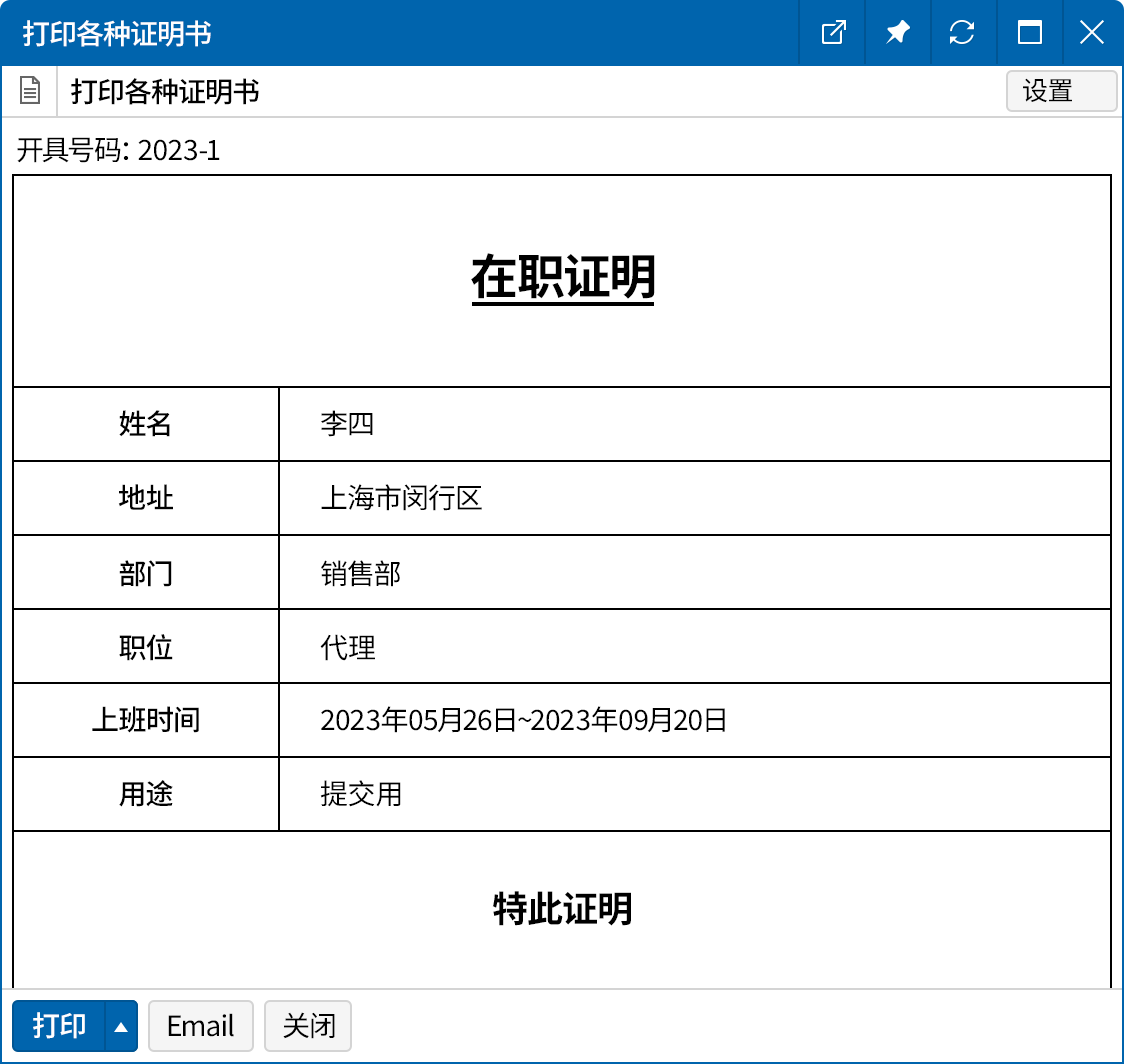Send the certificate via Email button
Viewport: 1124px width, 1064px height.
pyautogui.click(x=200, y=1026)
